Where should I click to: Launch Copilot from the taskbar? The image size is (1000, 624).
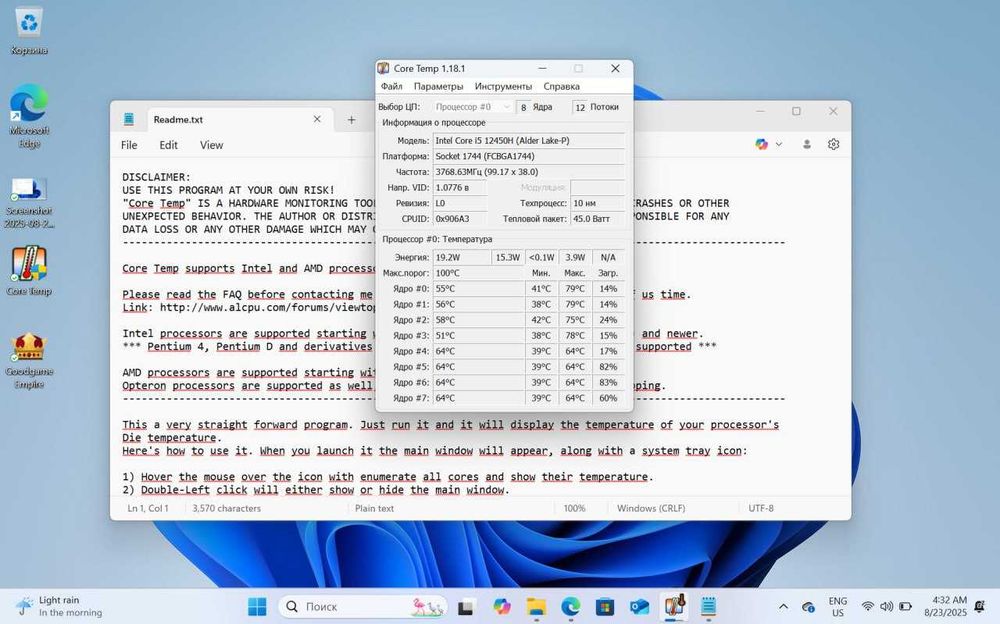point(502,606)
